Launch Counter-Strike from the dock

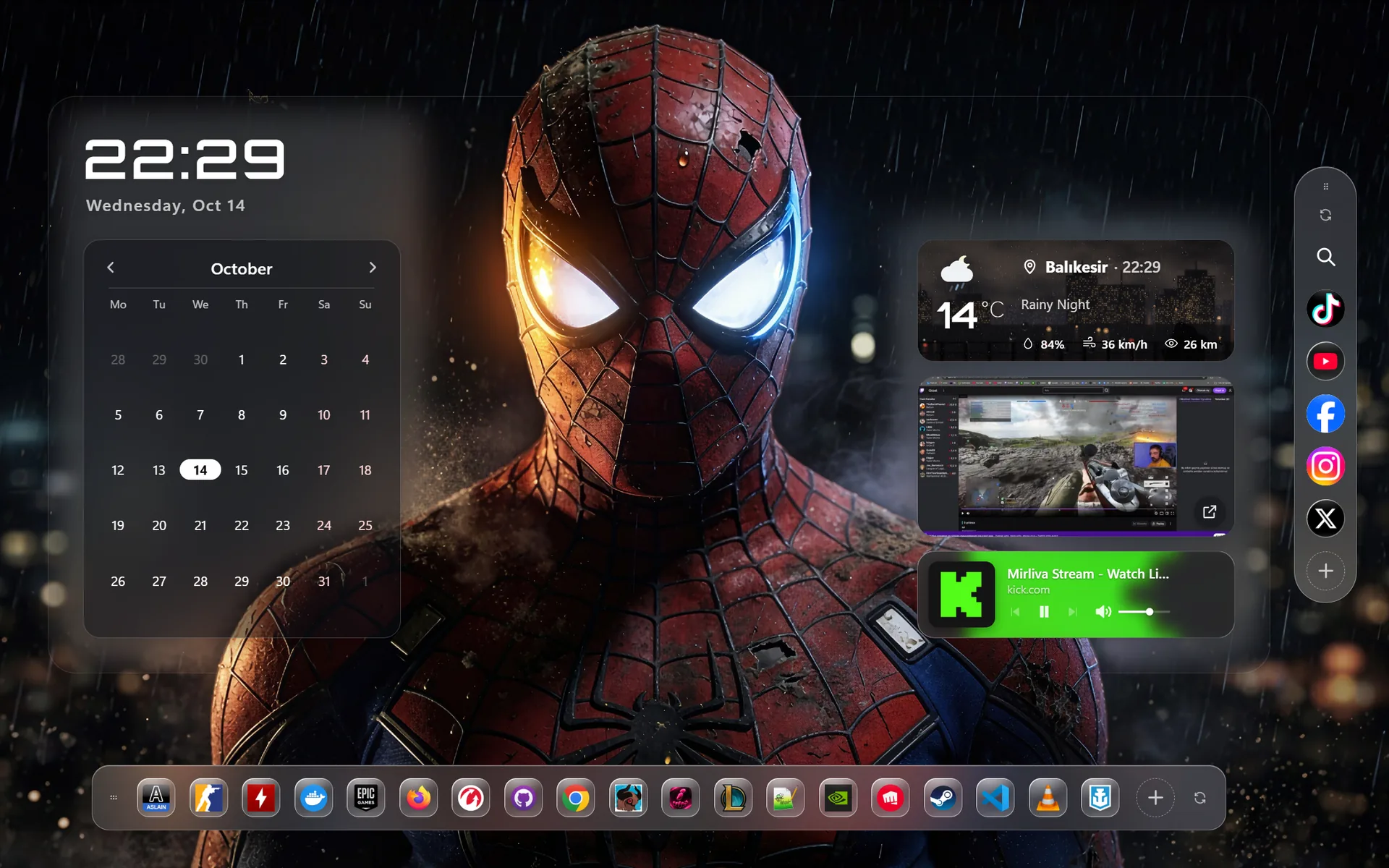pos(208,798)
